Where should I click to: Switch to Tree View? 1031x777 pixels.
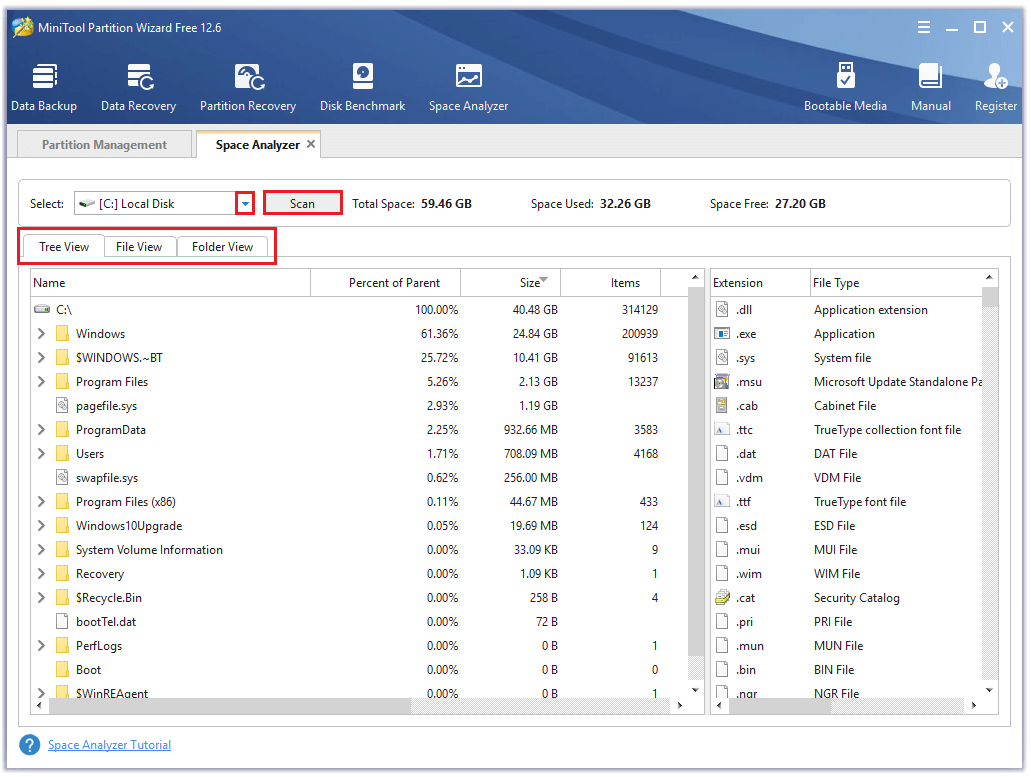tap(64, 247)
